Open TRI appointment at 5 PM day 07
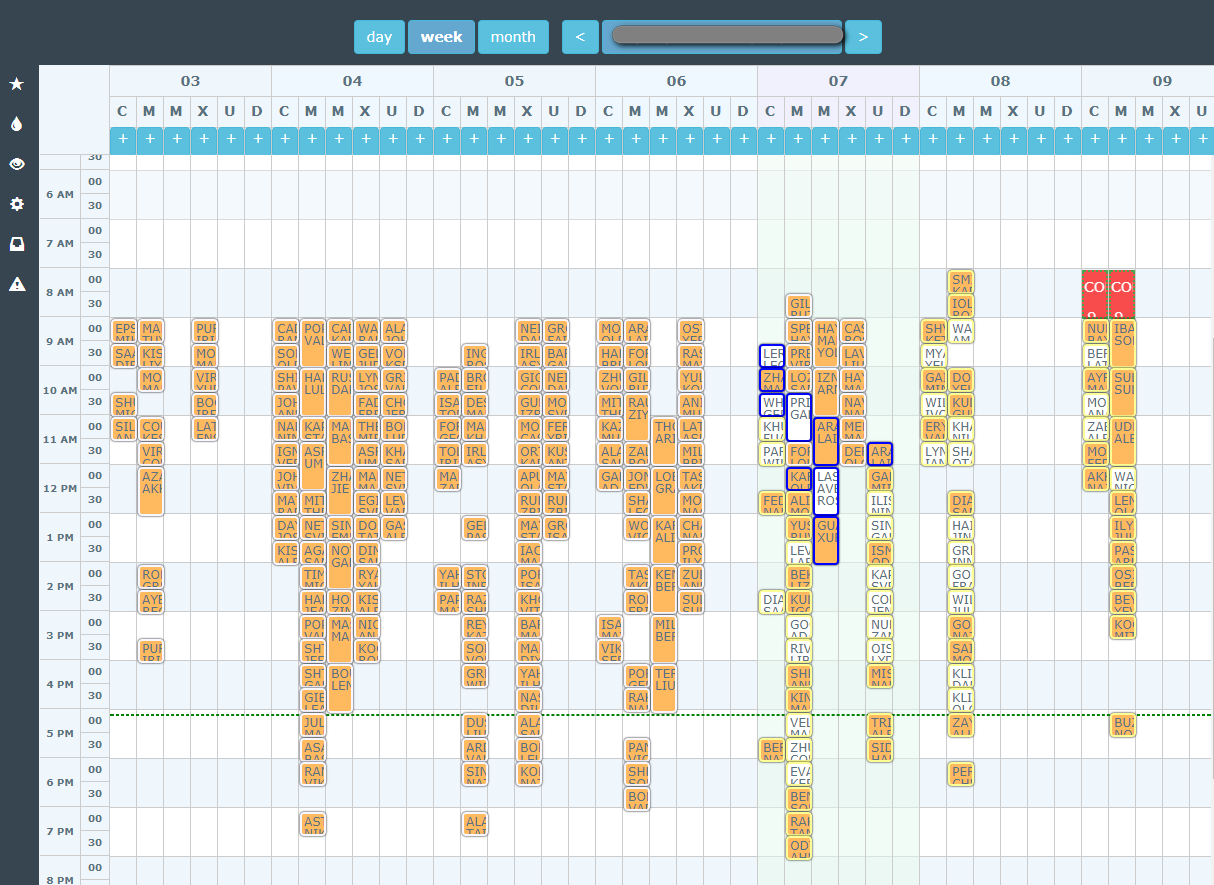Image resolution: width=1214 pixels, height=885 pixels. (x=880, y=724)
